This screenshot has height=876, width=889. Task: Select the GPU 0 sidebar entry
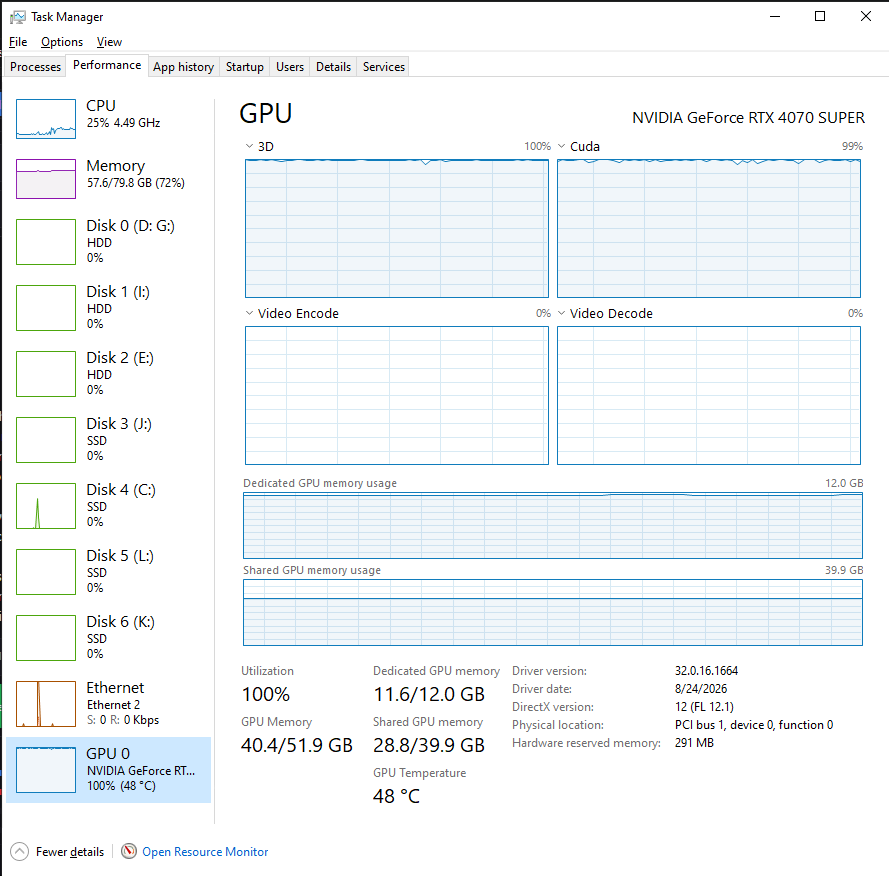coord(108,770)
